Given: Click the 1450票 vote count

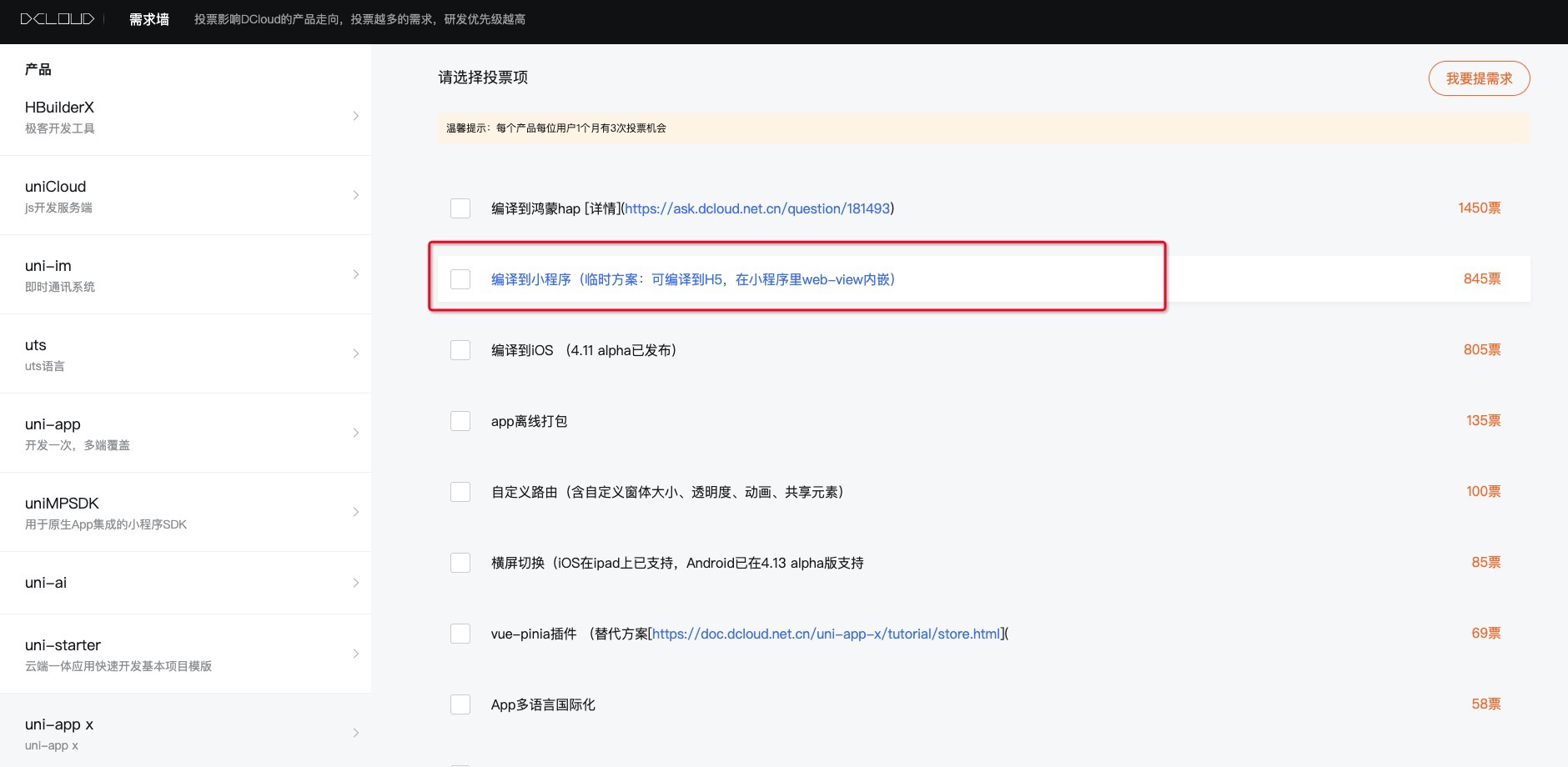Looking at the screenshot, I should pyautogui.click(x=1480, y=208).
